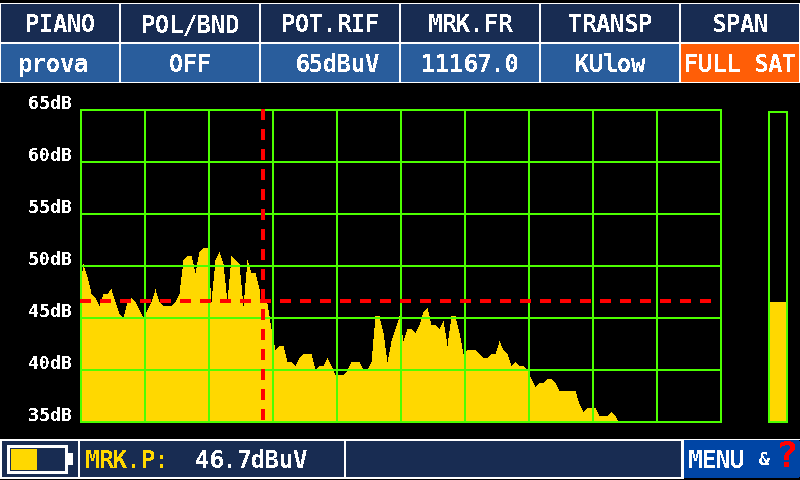Open the 'prova' plan value

click(60, 63)
